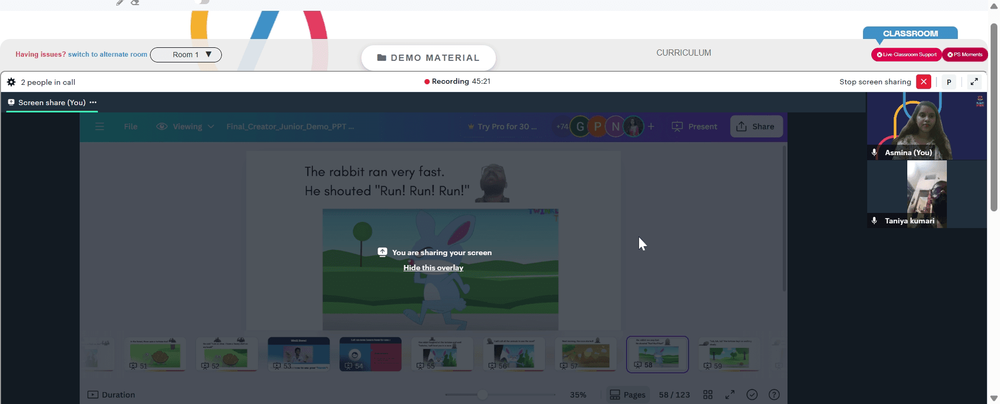Click the Share button in Canva
The width and height of the screenshot is (1000, 404).
756,126
